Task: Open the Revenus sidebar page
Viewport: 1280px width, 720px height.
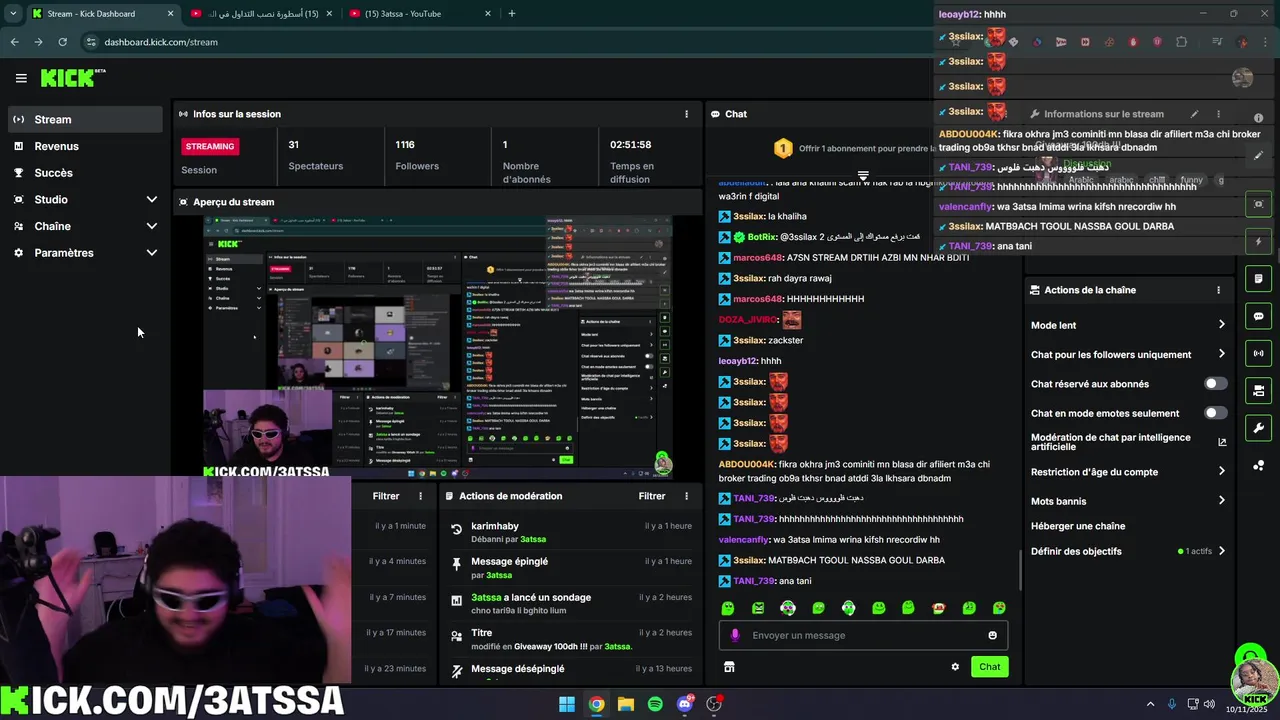Action: [x=84, y=146]
